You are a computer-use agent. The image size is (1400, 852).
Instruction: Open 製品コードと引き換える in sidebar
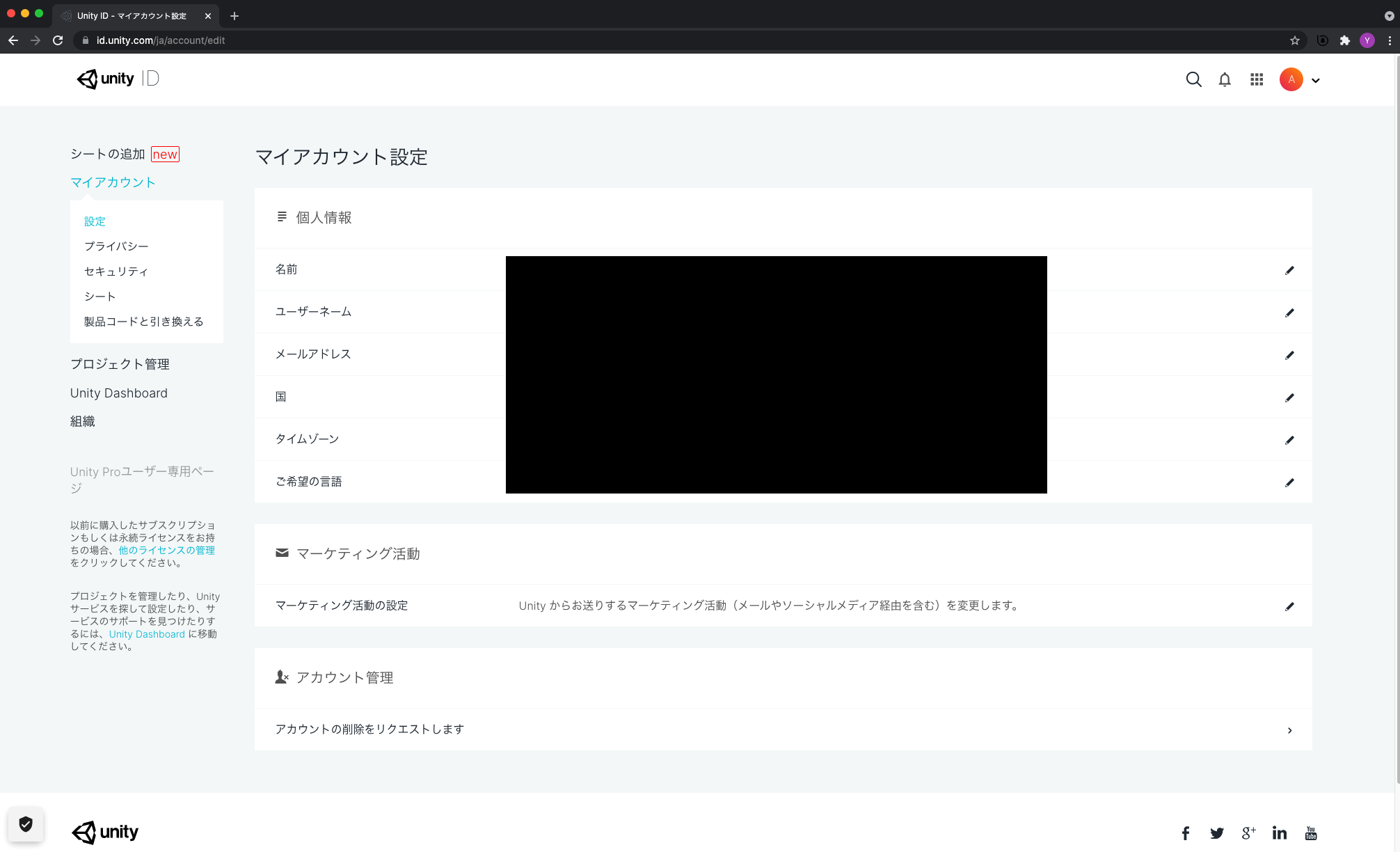point(144,322)
